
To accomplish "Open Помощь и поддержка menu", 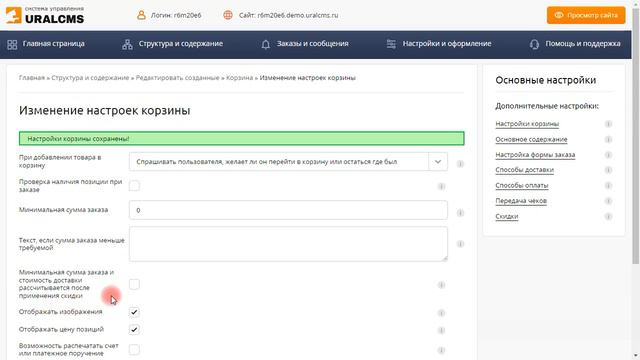I will 583,44.
